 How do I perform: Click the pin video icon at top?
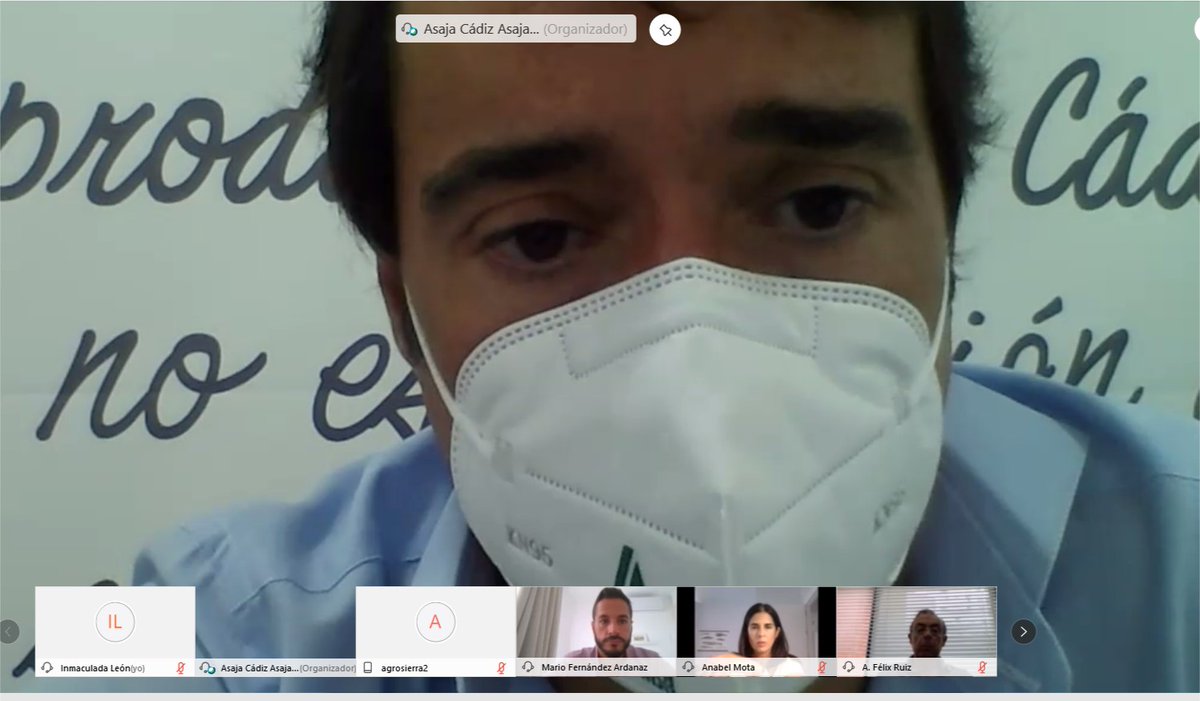click(x=665, y=30)
